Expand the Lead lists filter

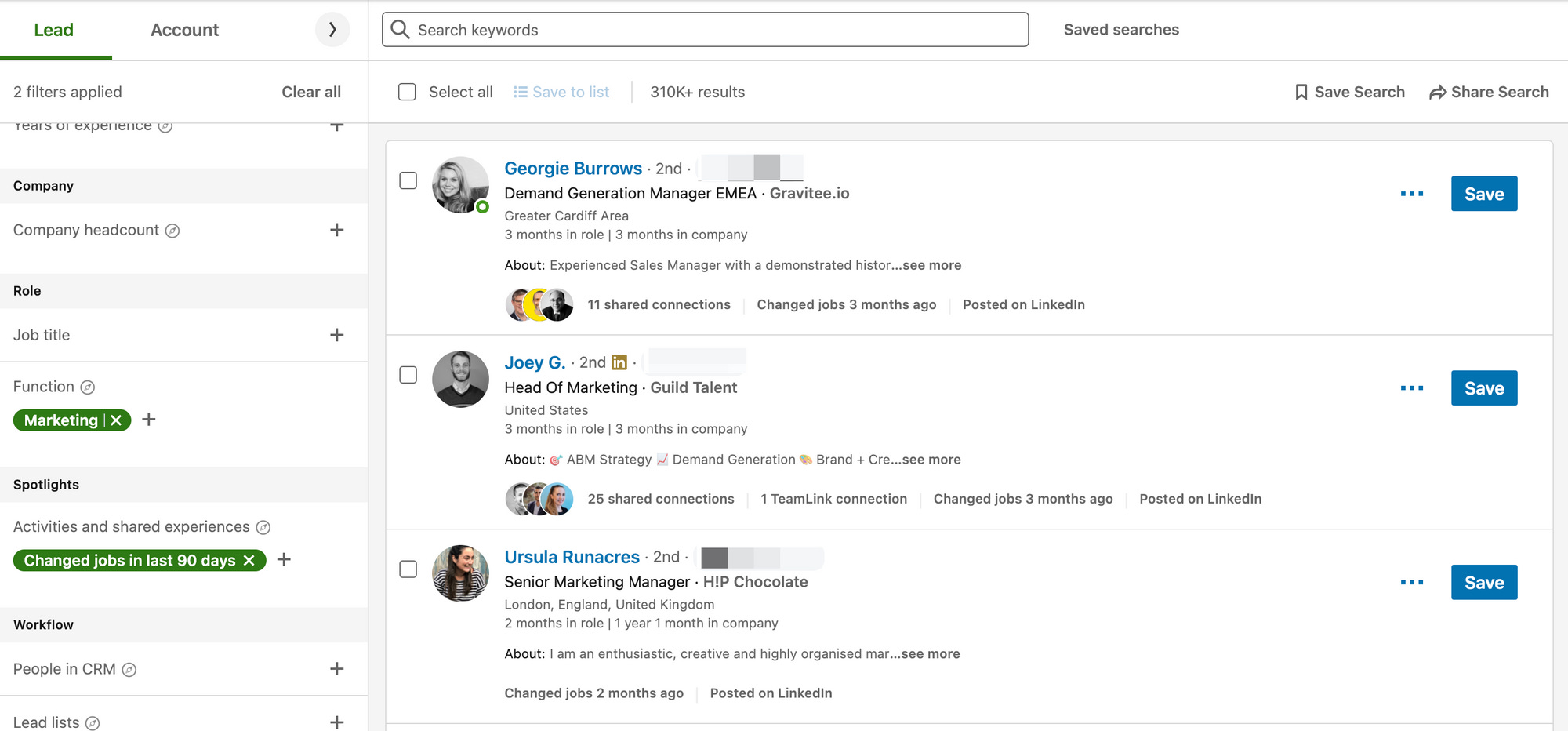tap(337, 722)
